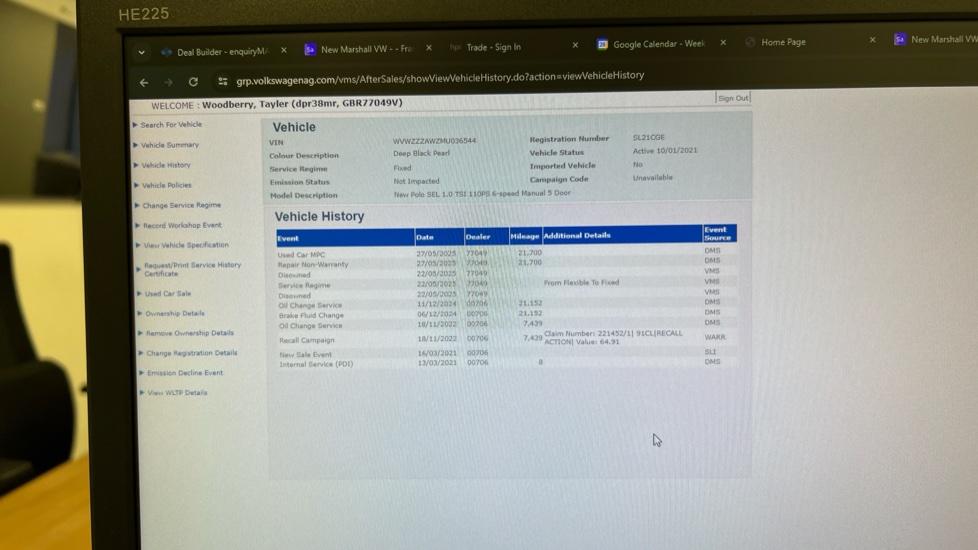Image resolution: width=978 pixels, height=550 pixels.
Task: Close the Home Page tab
Action: click(x=873, y=40)
